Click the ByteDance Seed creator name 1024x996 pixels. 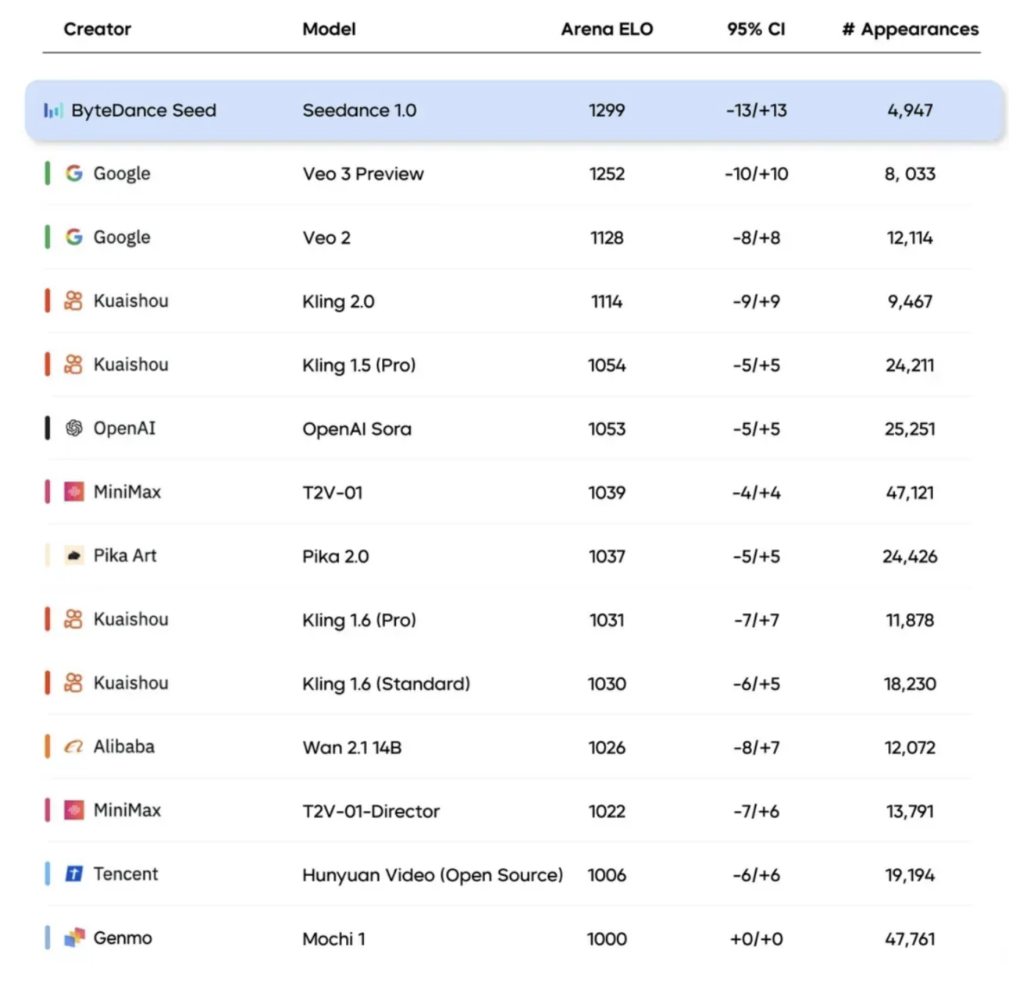click(x=144, y=110)
